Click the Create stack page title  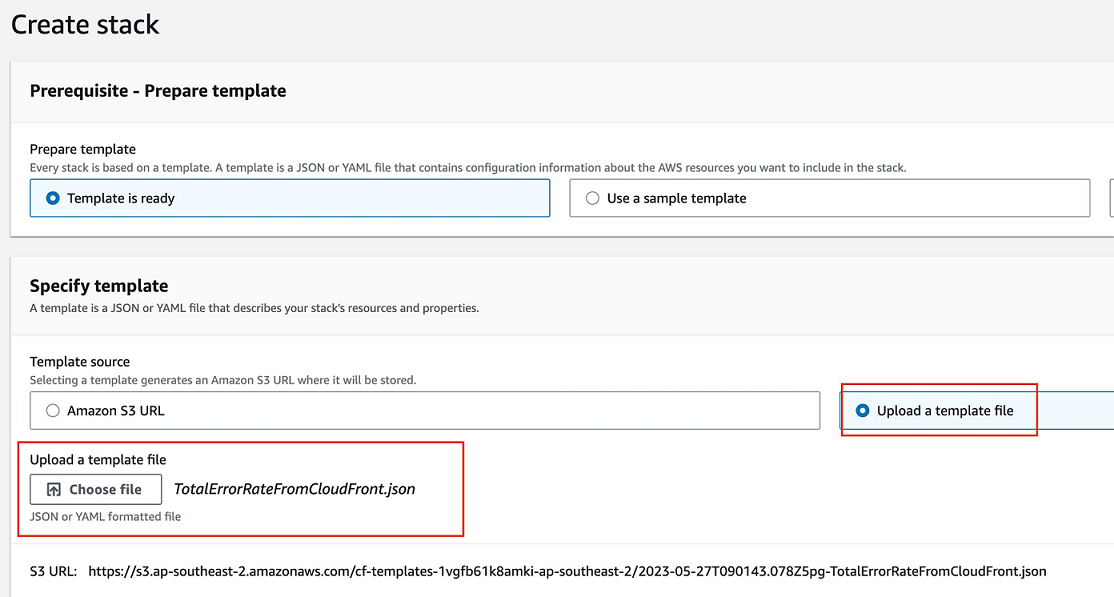pos(85,25)
